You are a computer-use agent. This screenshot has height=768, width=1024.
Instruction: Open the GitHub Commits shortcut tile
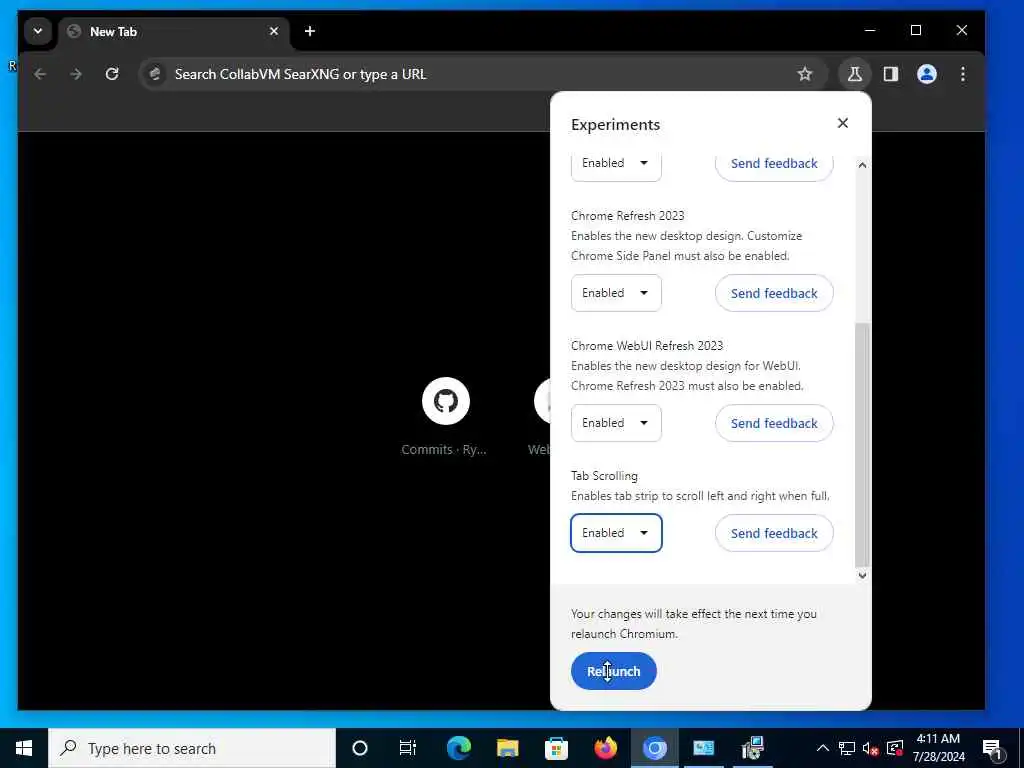(x=445, y=401)
